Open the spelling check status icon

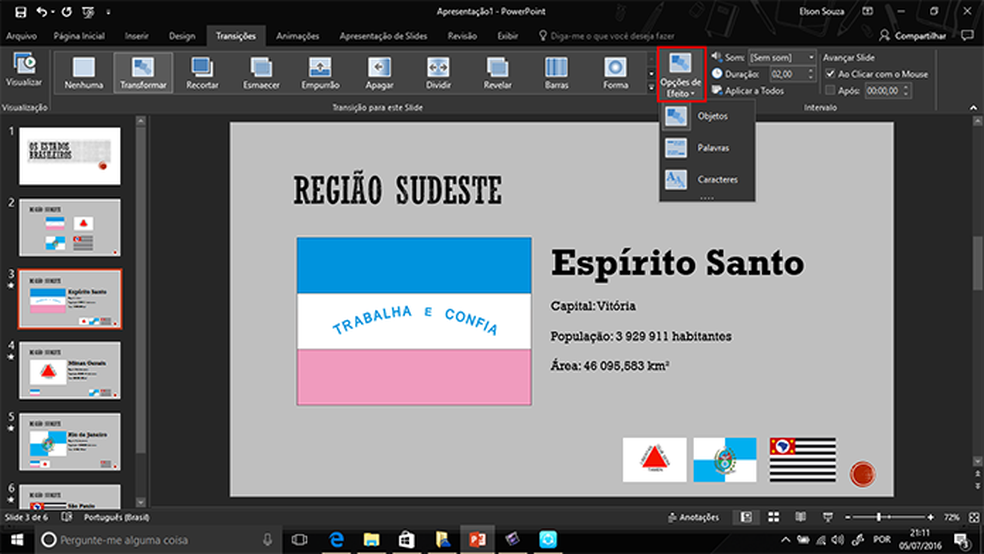pos(67,517)
